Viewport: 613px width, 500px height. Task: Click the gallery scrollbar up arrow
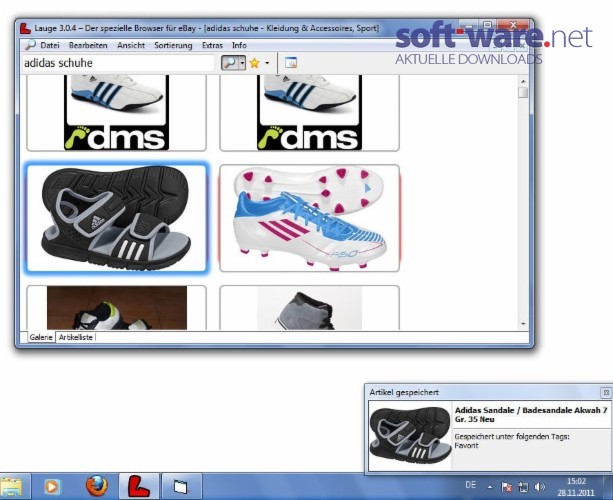click(x=523, y=81)
